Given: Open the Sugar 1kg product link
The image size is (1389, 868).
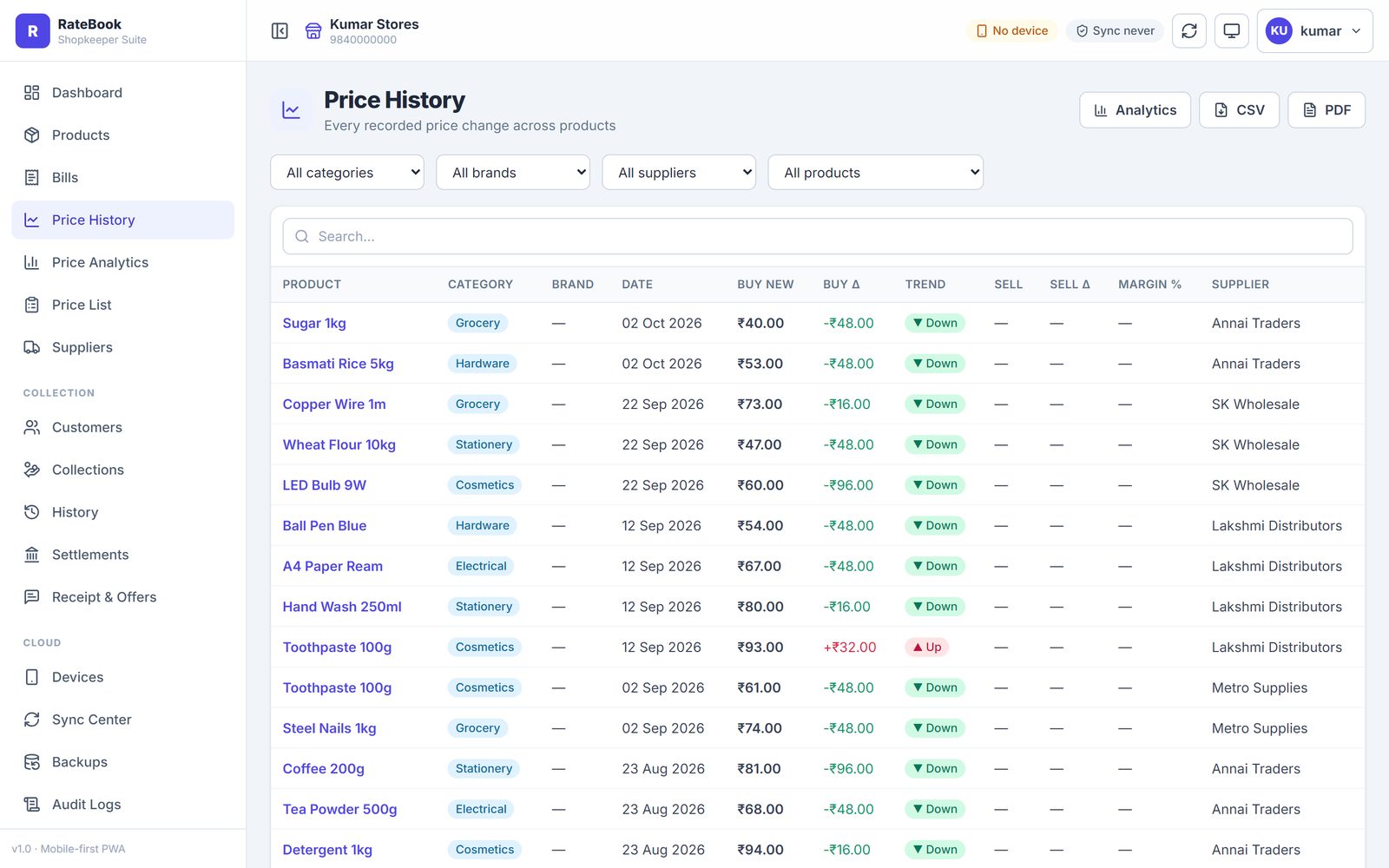Looking at the screenshot, I should (314, 323).
